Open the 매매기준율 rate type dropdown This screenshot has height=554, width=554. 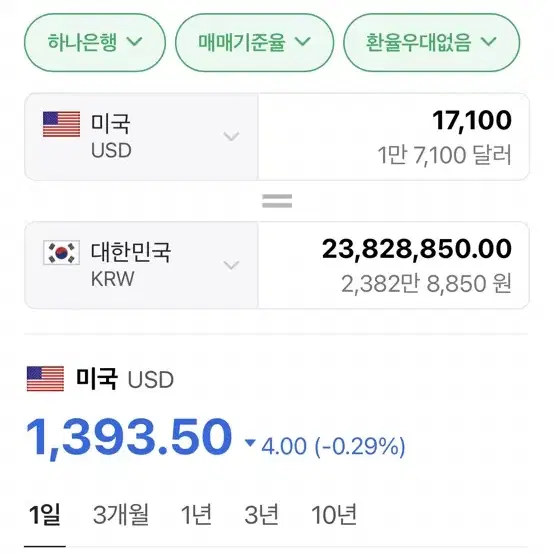[254, 42]
